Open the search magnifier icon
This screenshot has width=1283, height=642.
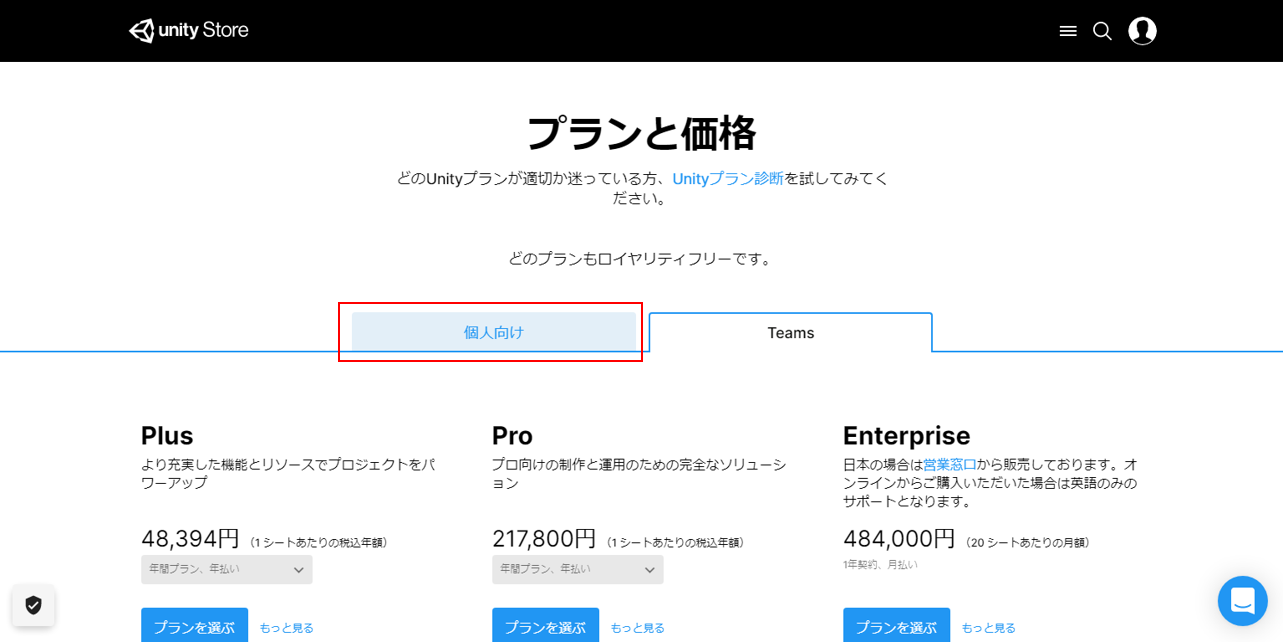coord(1102,31)
